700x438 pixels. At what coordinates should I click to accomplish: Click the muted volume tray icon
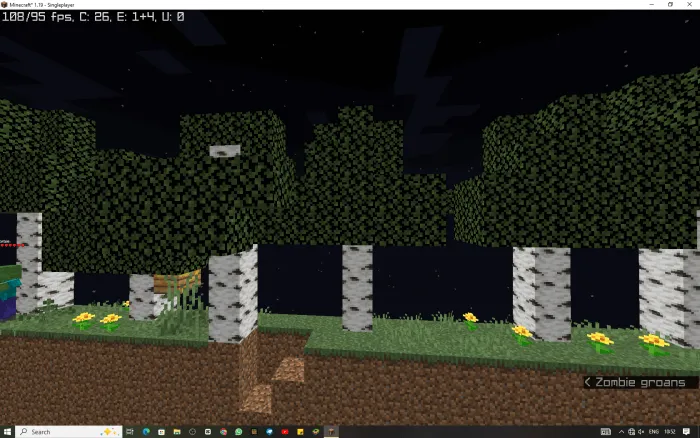tap(641, 432)
